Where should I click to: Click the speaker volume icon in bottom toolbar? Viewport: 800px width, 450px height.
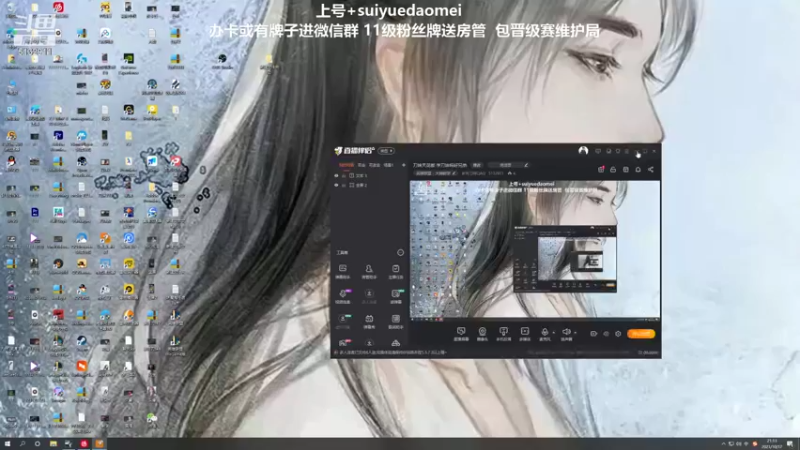566,333
